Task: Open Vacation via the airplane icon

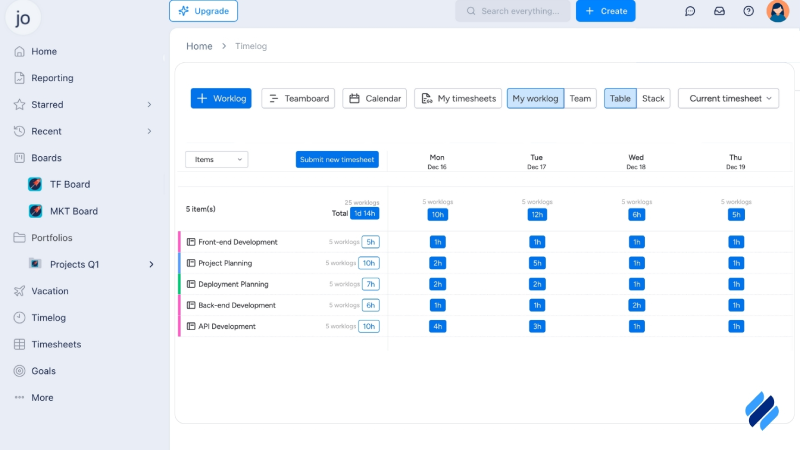Action: point(20,291)
